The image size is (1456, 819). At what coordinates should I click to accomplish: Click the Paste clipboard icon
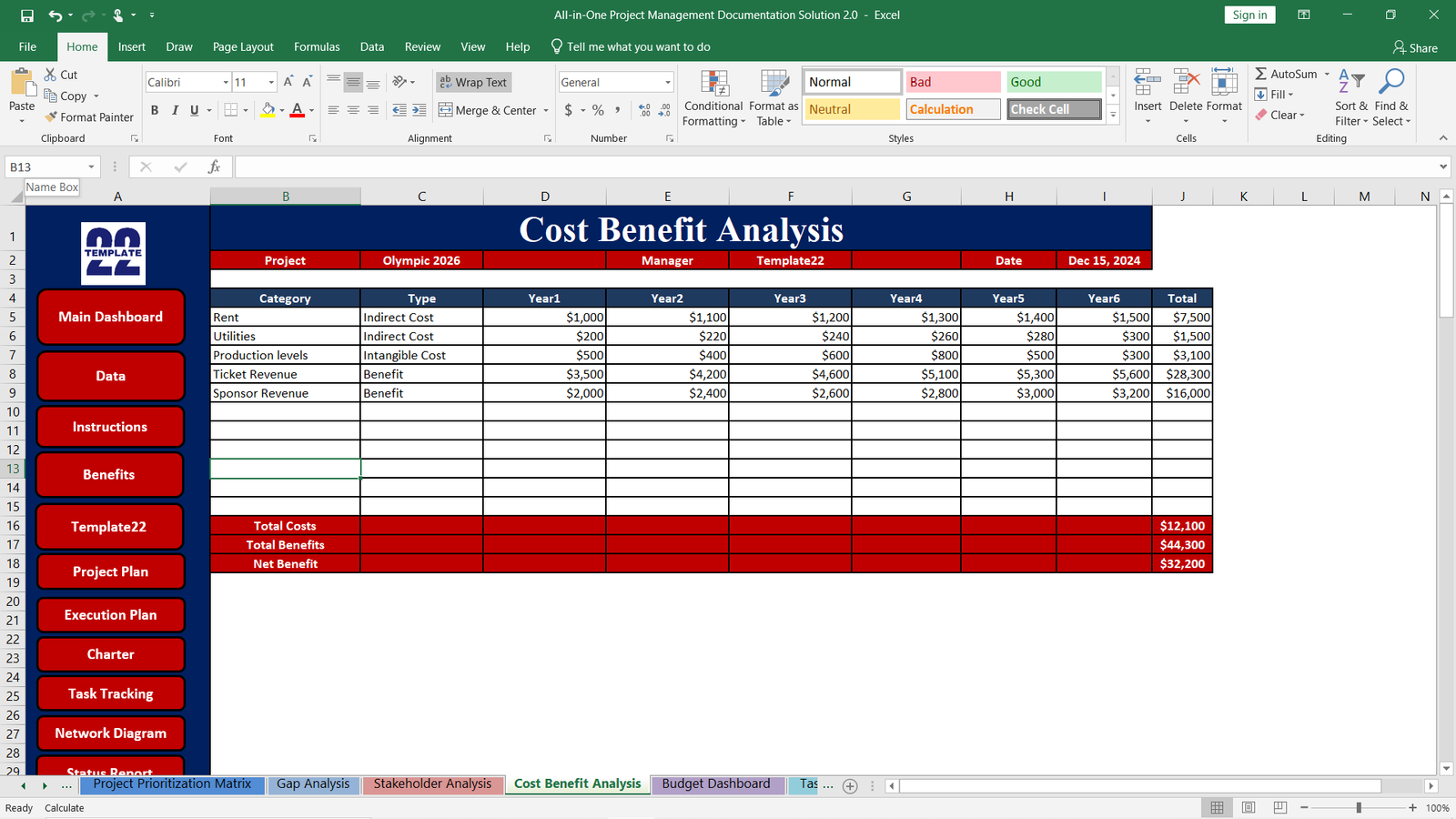[x=22, y=84]
